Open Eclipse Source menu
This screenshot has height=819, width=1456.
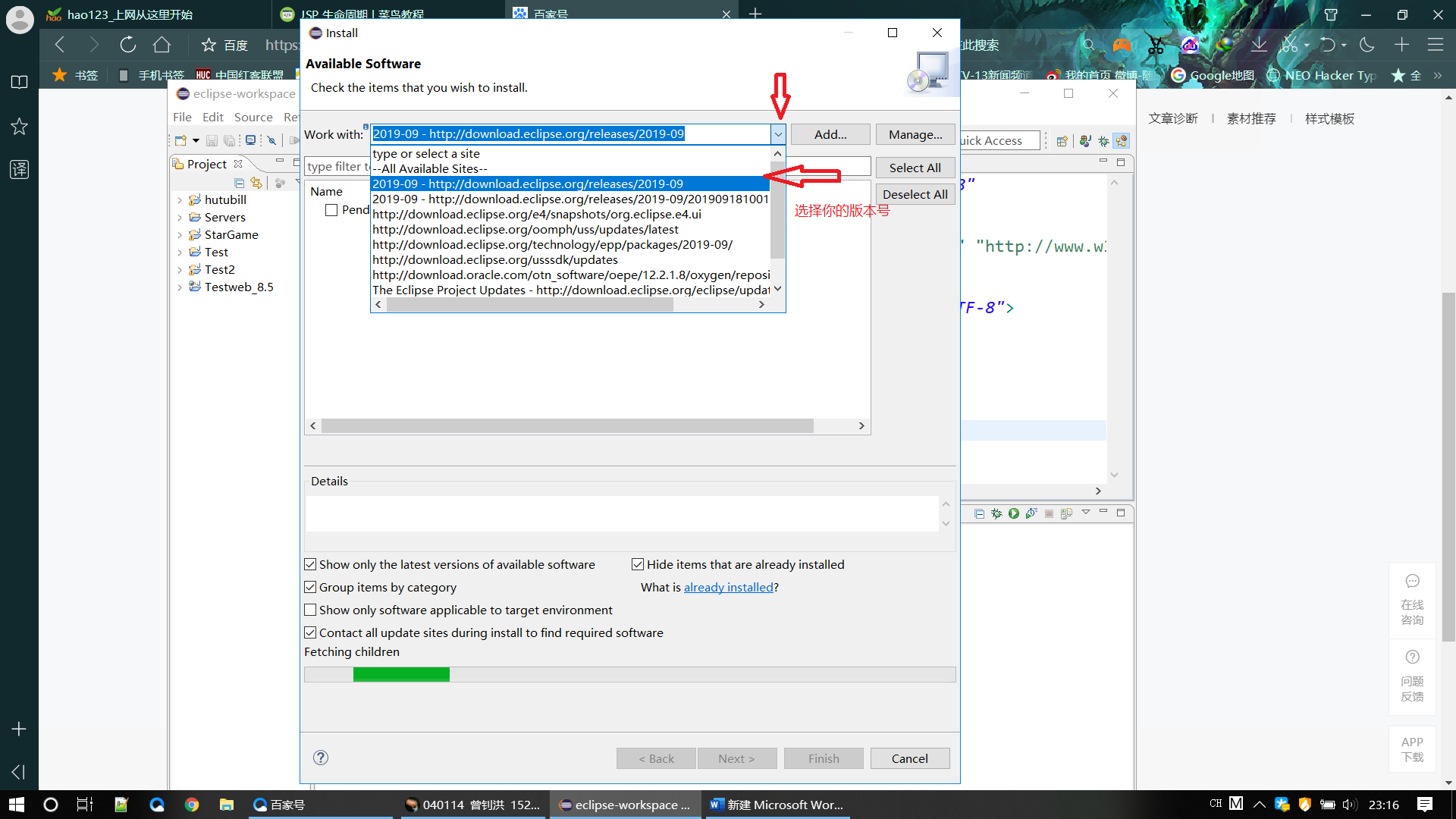(x=253, y=117)
